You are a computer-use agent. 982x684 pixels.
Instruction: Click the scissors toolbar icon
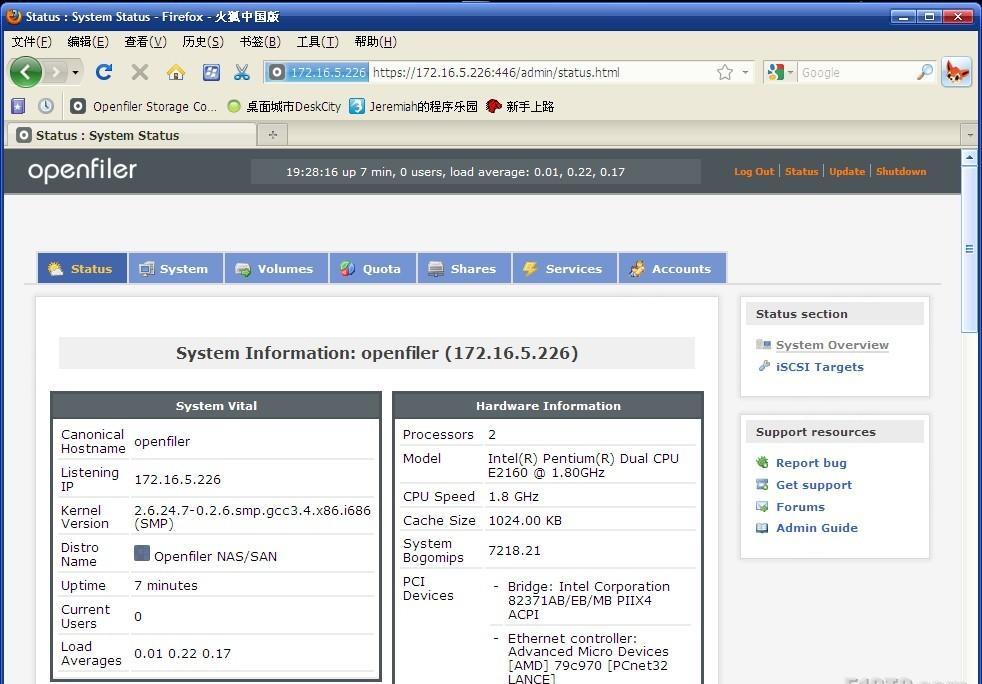(x=241, y=73)
